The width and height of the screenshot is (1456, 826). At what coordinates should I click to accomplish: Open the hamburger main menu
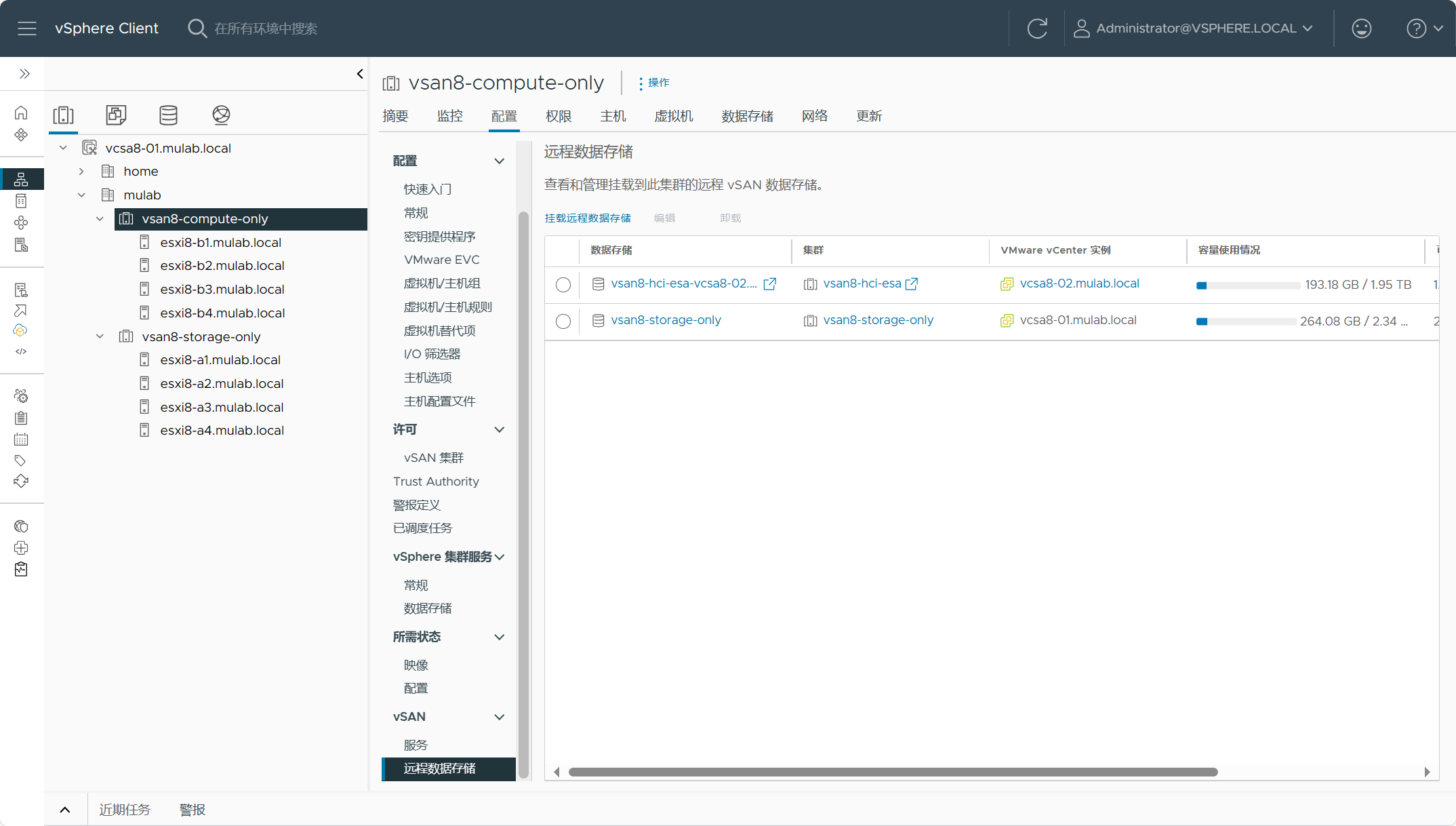27,28
